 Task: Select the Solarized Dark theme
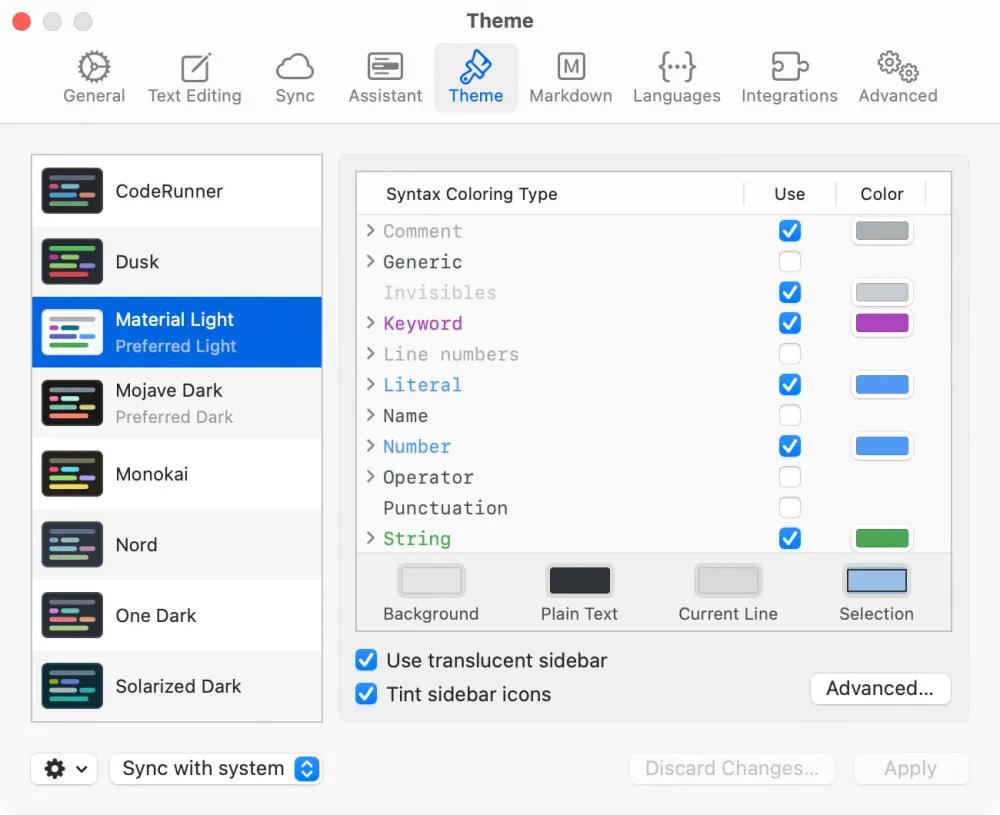point(177,686)
